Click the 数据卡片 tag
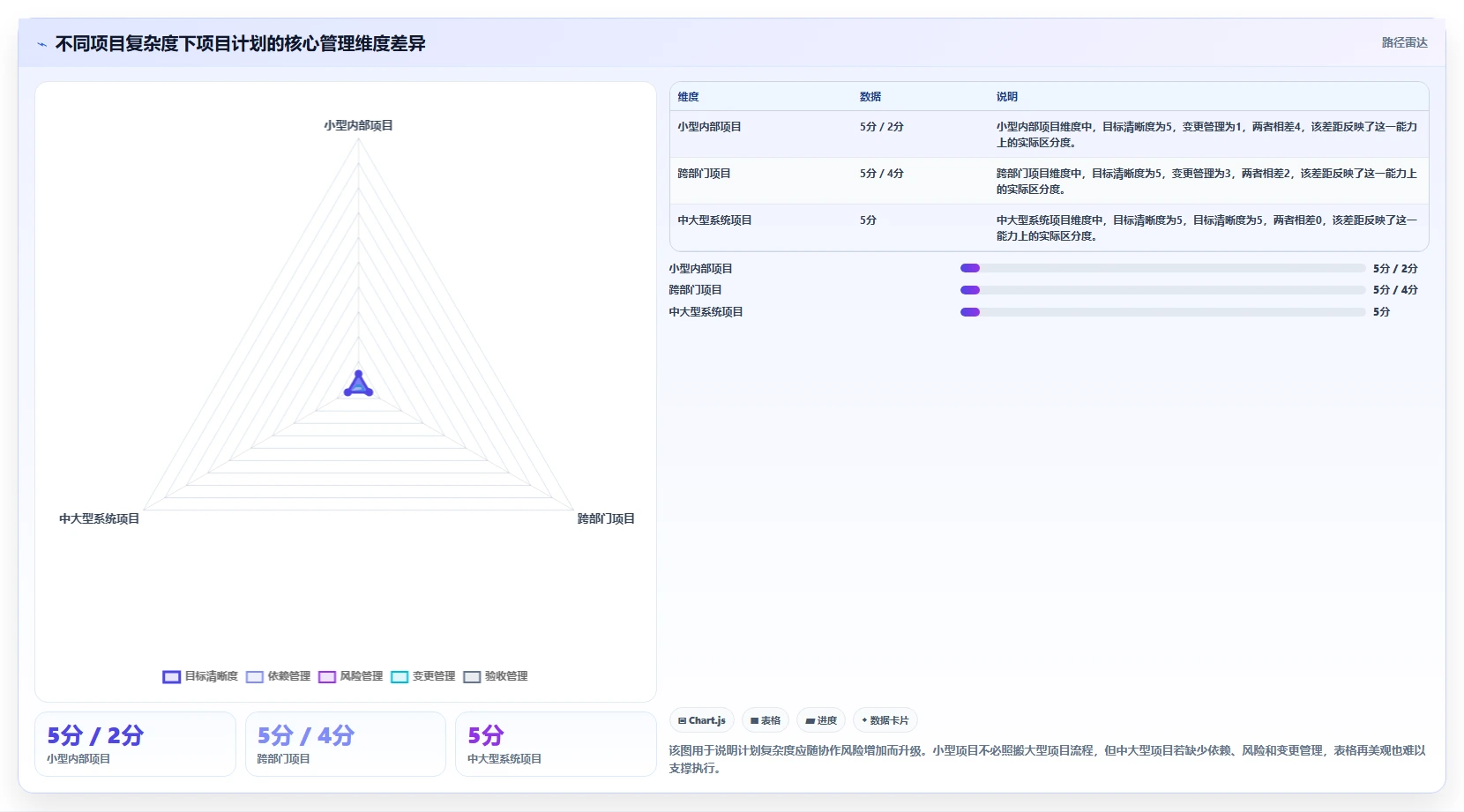Image resolution: width=1464 pixels, height=812 pixels. pos(885,720)
